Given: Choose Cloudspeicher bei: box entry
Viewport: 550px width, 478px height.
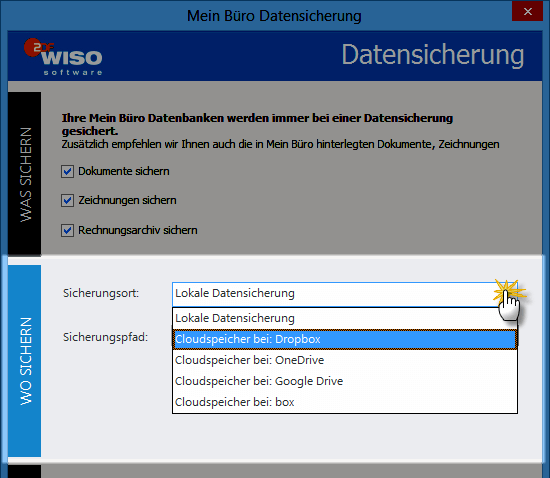Looking at the screenshot, I should coord(345,402).
